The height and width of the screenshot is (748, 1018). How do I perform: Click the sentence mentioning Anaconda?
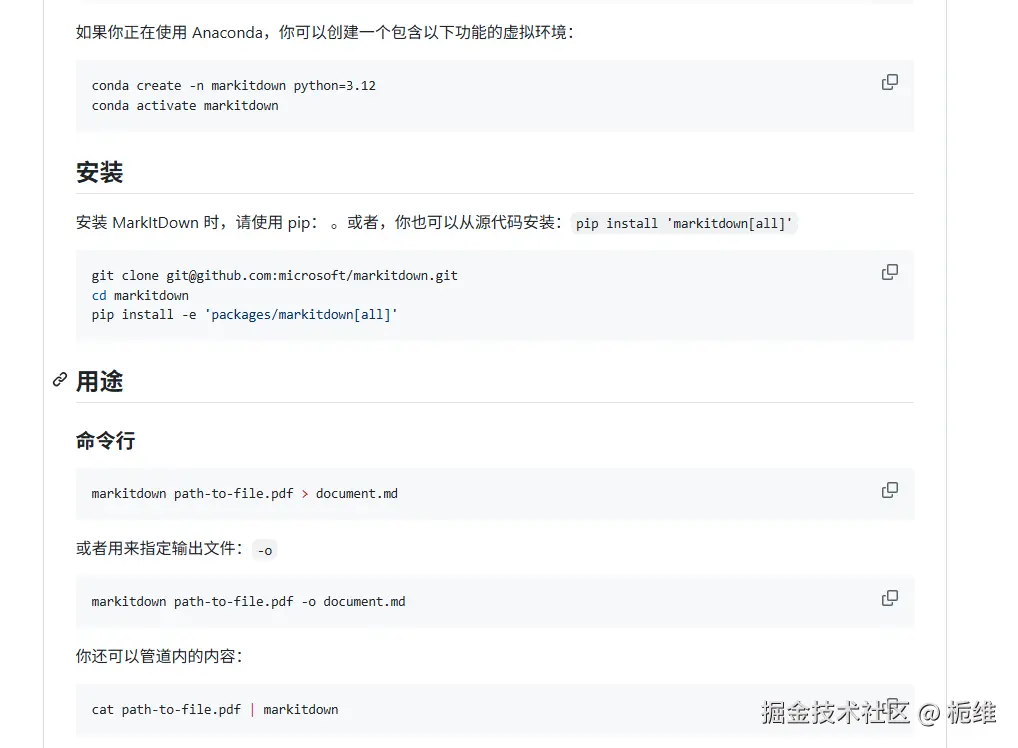click(325, 32)
